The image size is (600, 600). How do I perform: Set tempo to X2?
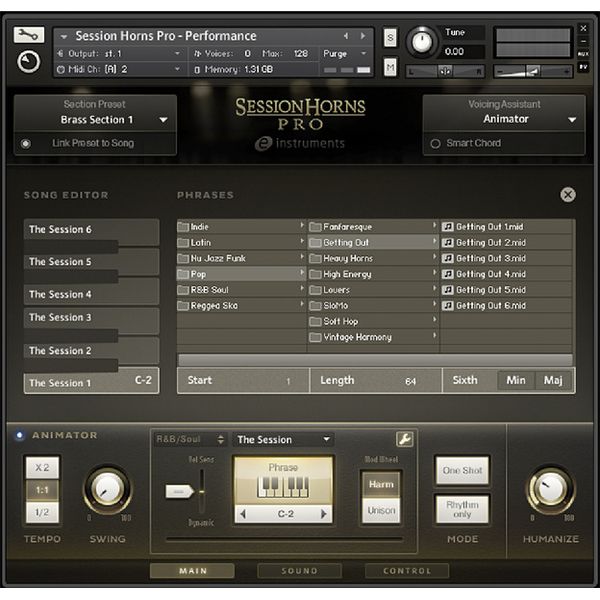42,468
